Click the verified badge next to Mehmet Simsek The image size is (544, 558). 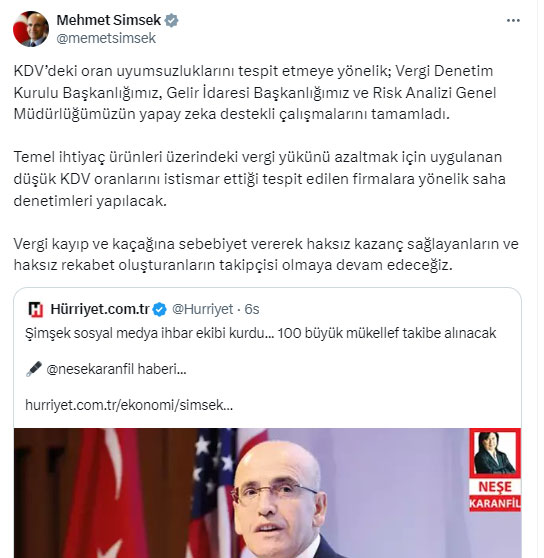pyautogui.click(x=171, y=21)
